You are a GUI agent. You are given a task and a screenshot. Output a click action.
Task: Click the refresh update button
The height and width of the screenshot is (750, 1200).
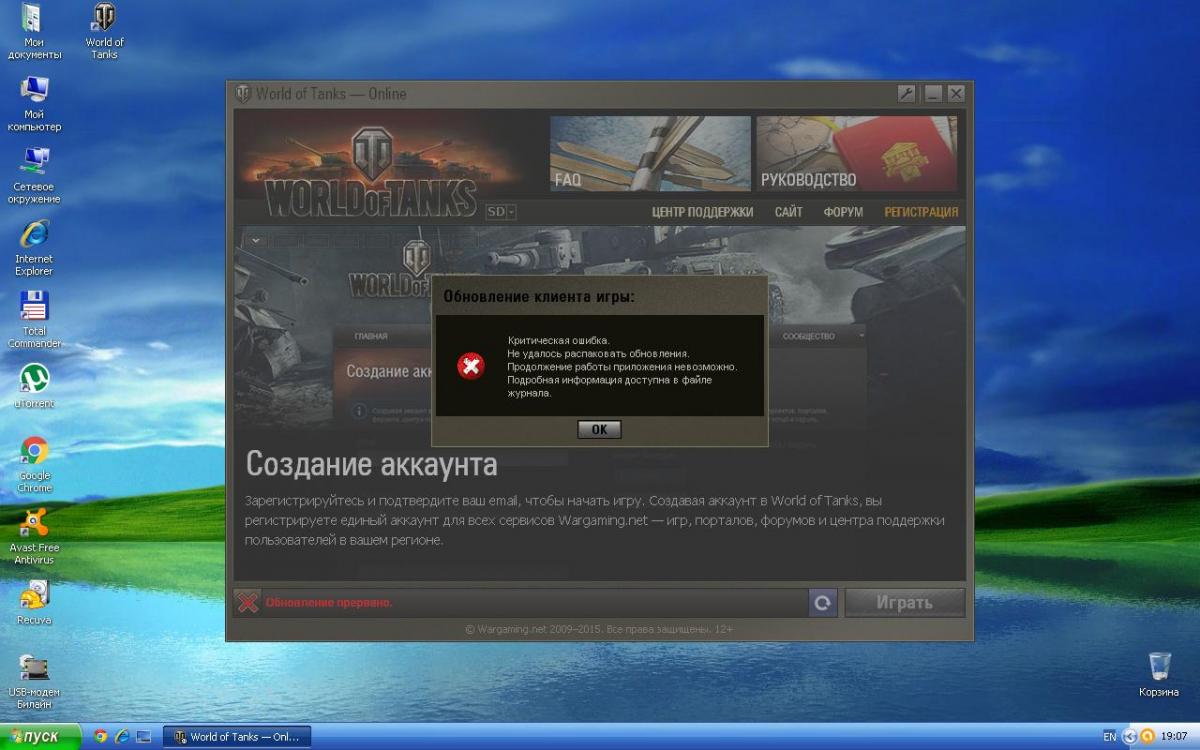point(822,603)
